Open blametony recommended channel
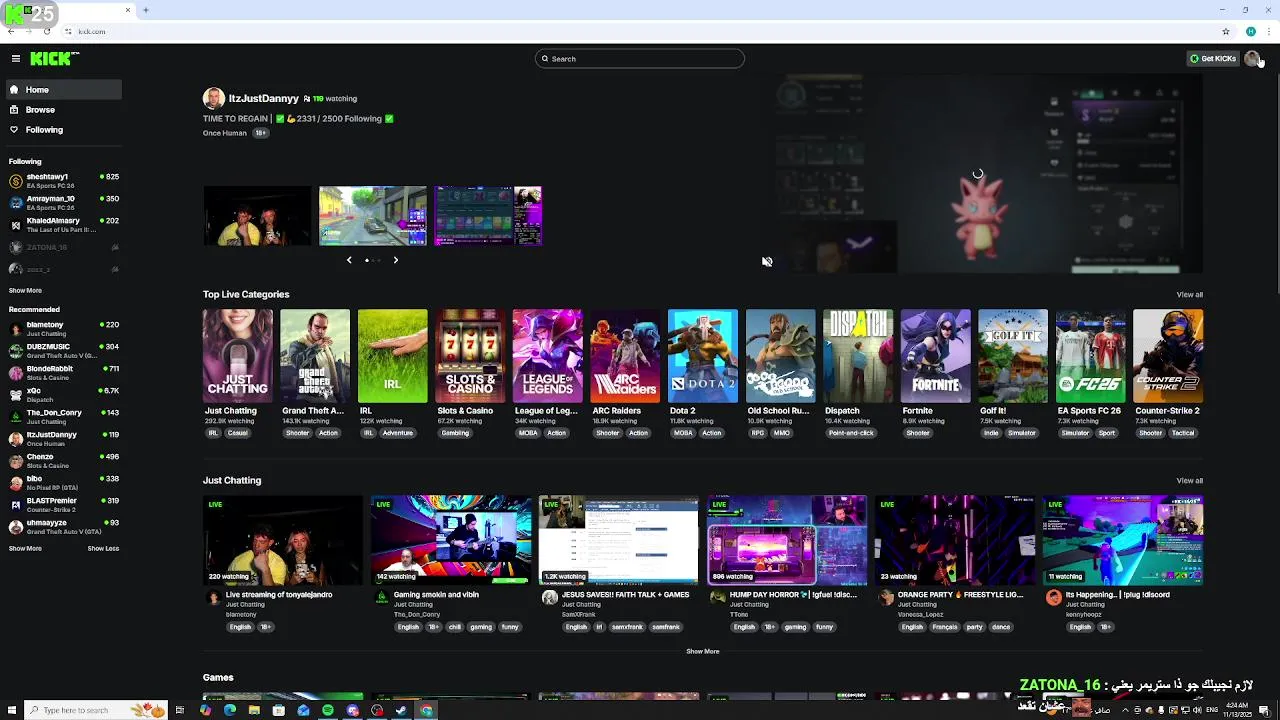This screenshot has width=1280, height=720. [x=62, y=329]
